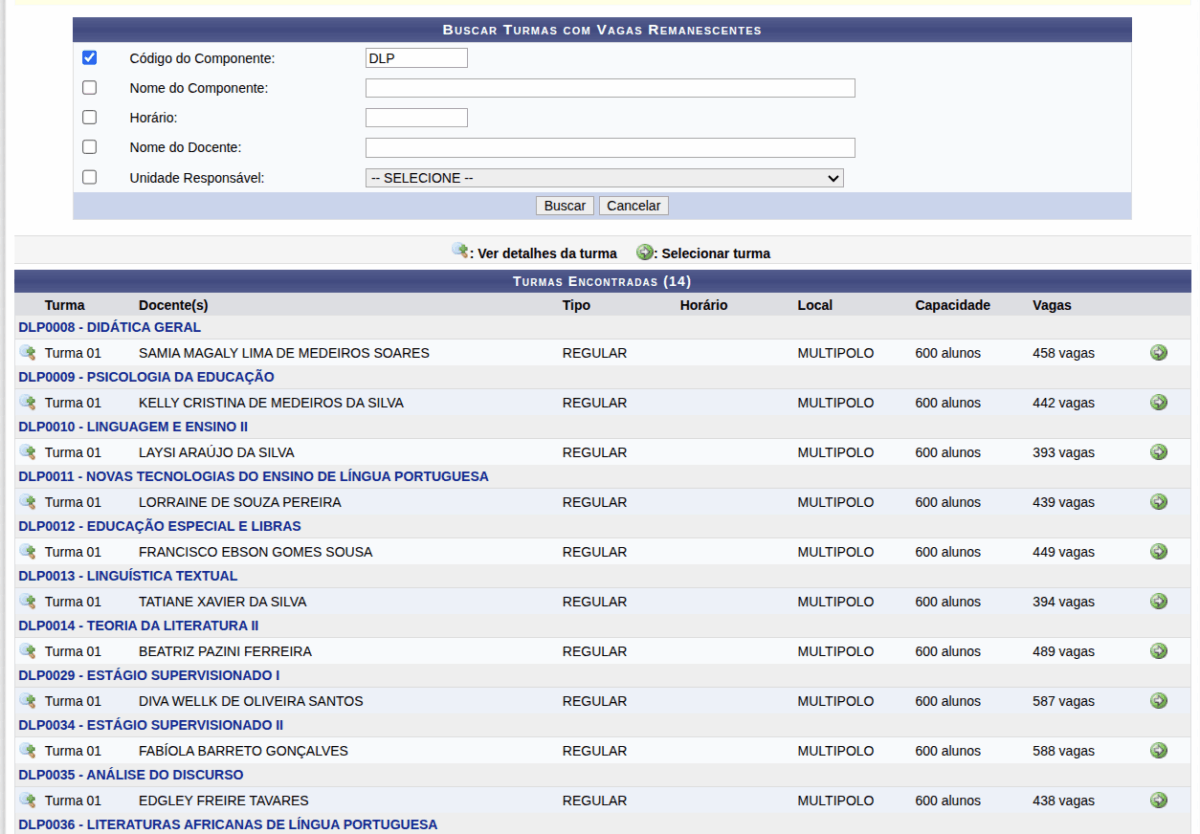Select the Análise do Discurso class
The image size is (1200, 834).
coord(1159,800)
